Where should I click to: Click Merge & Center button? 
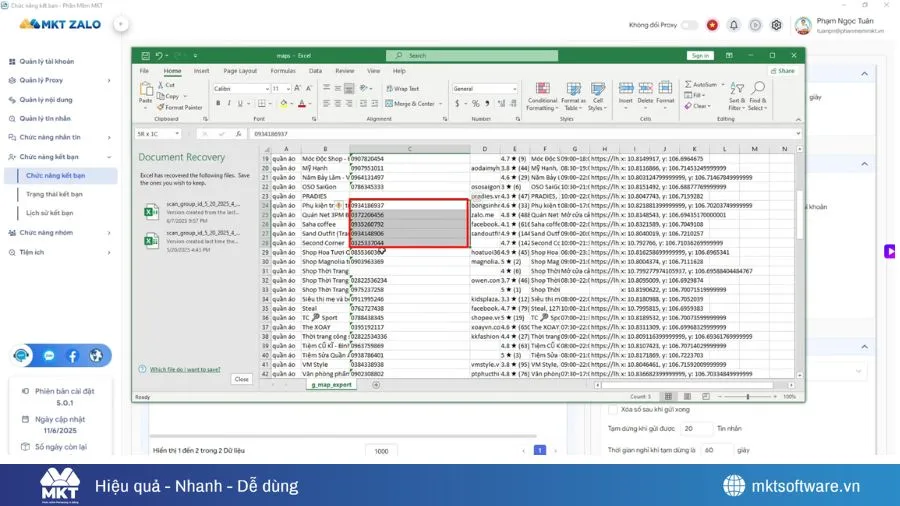coord(413,103)
